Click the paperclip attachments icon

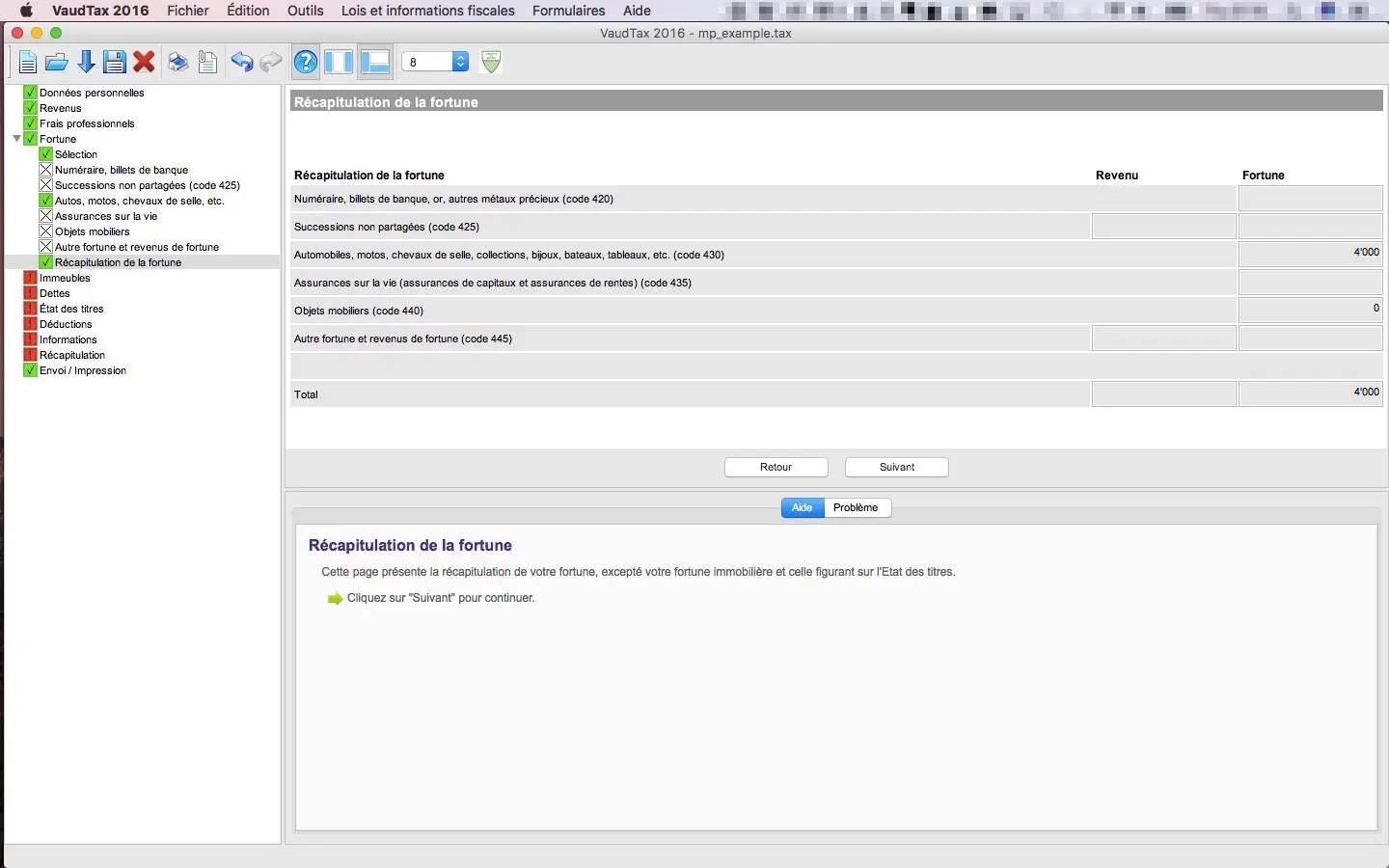tap(207, 63)
